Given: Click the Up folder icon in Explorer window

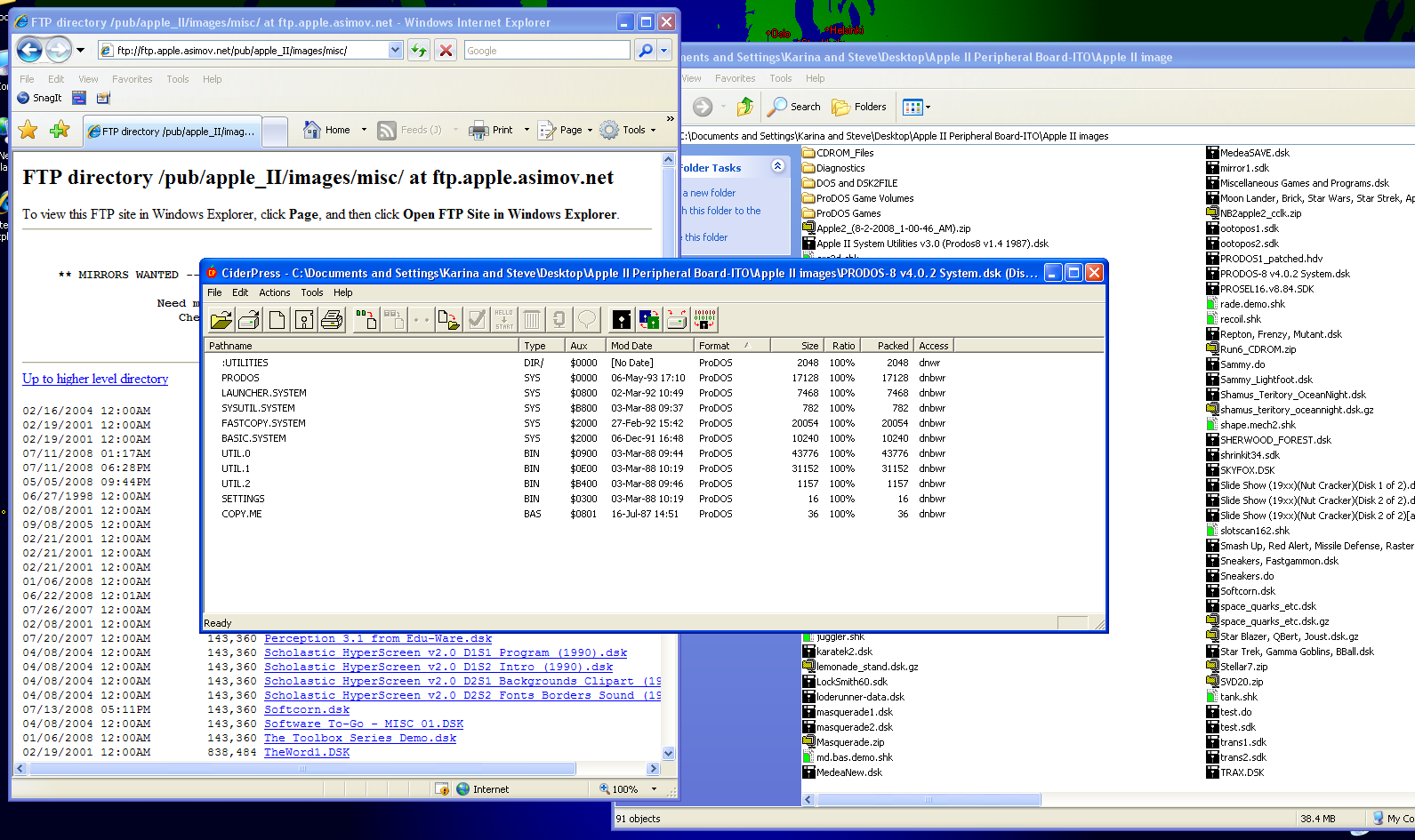Looking at the screenshot, I should (x=745, y=107).
